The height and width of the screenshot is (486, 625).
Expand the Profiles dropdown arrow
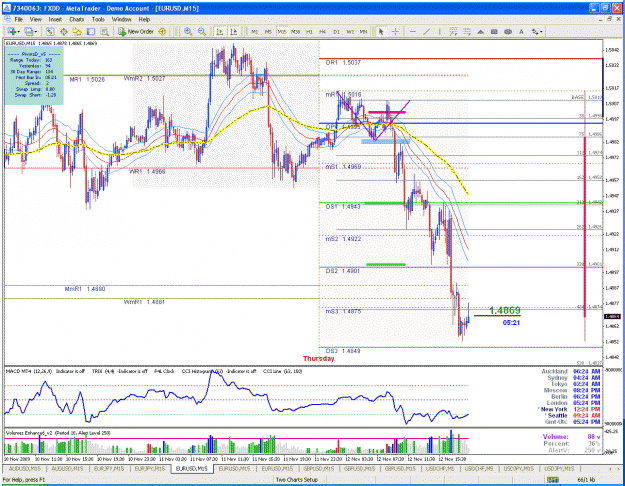pos(35,32)
